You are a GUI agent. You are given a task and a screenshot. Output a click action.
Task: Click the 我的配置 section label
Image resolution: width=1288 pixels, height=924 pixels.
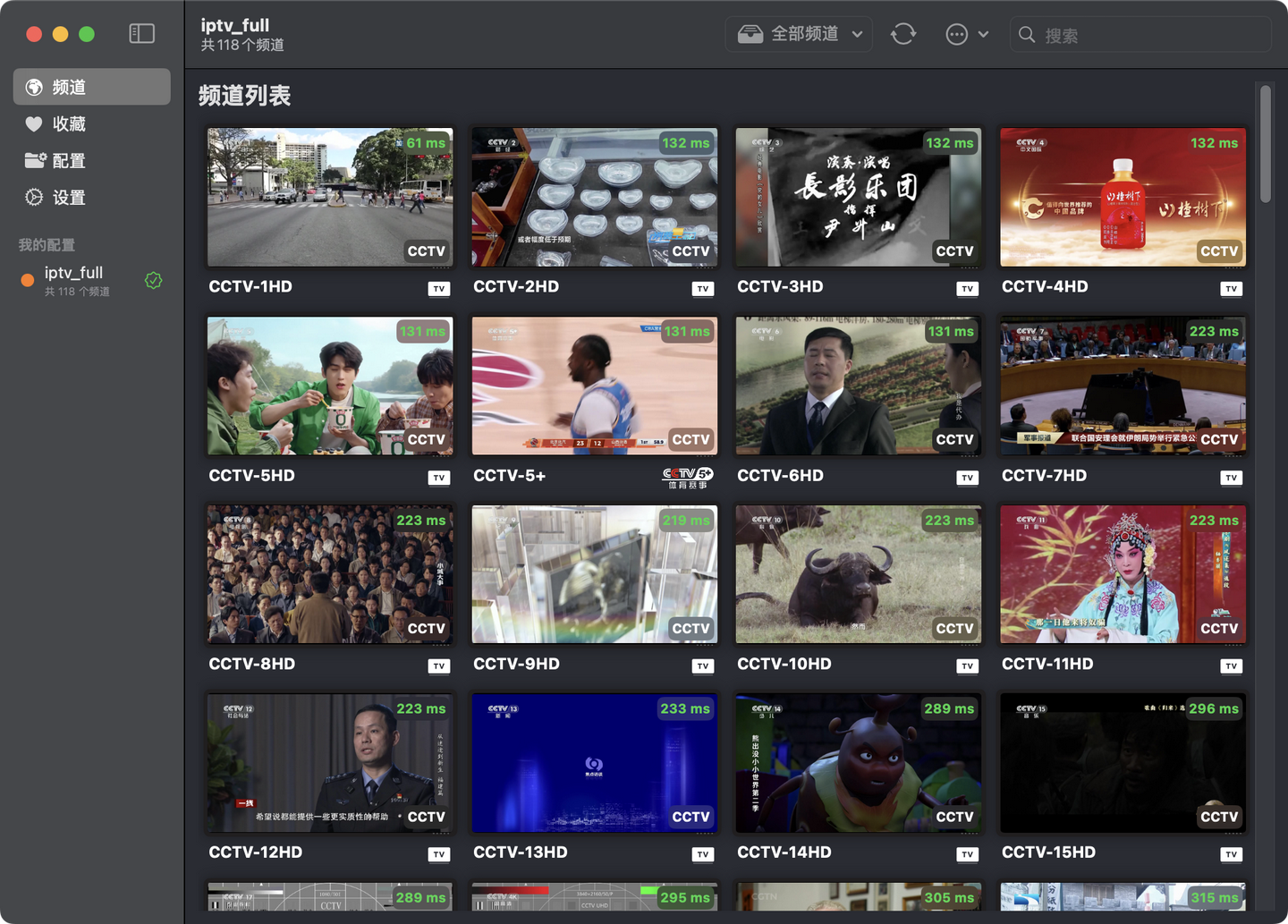[47, 245]
